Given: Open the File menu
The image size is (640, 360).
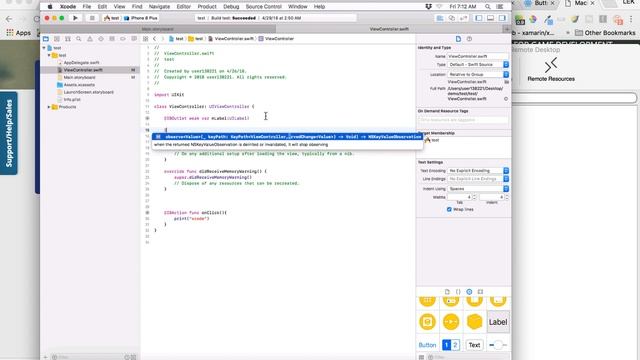Looking at the screenshot, I should click(87, 7).
